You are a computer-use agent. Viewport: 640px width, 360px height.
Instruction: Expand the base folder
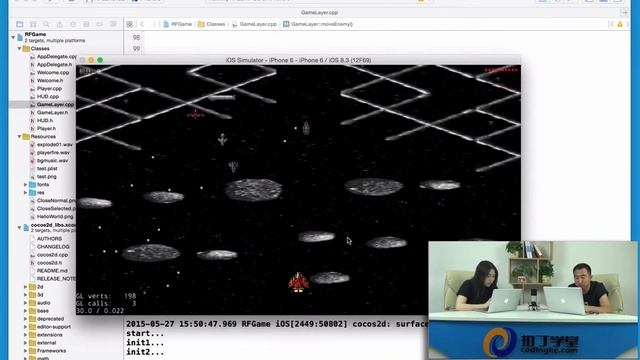[x=26, y=311]
